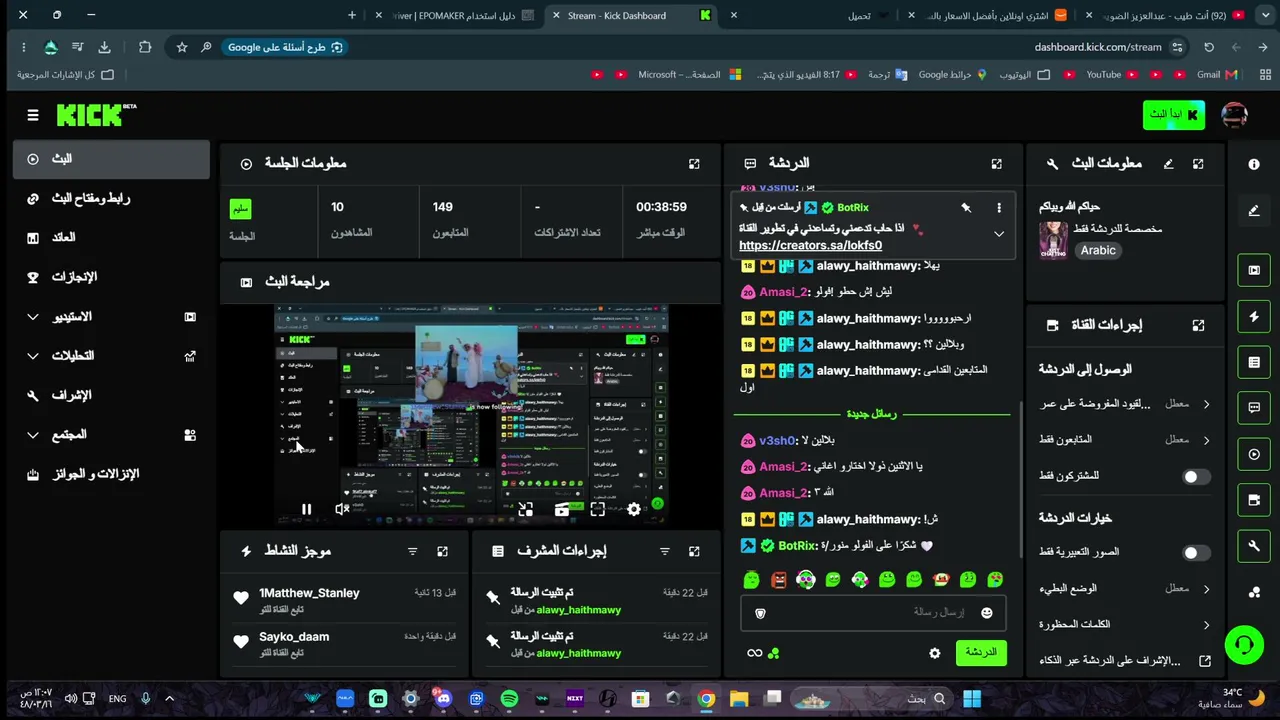
Task: Click the wrench icon in right rail
Action: pyautogui.click(x=1254, y=546)
